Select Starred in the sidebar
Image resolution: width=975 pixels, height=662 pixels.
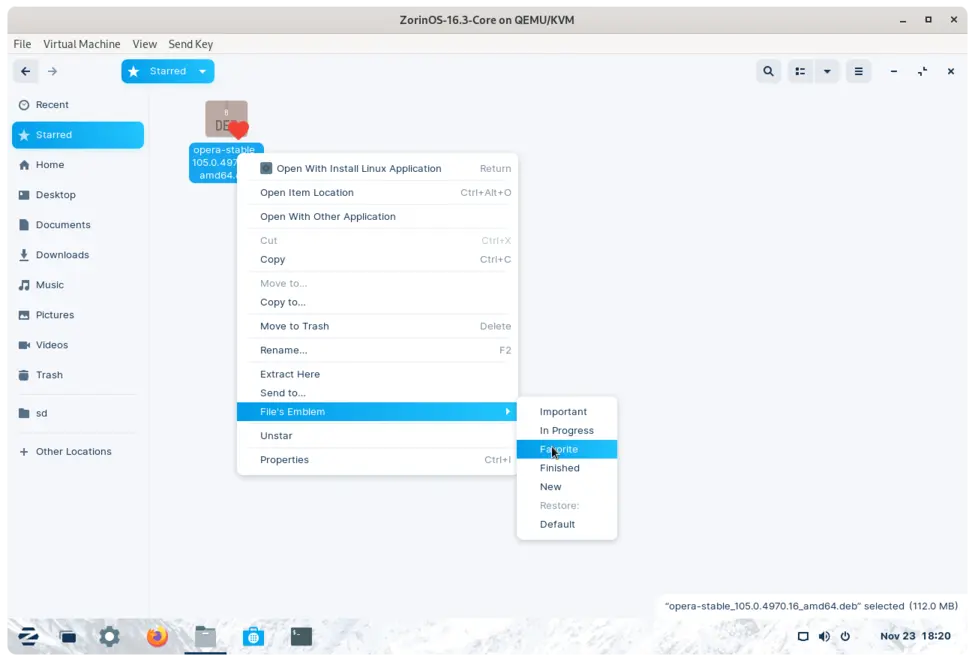tap(78, 135)
